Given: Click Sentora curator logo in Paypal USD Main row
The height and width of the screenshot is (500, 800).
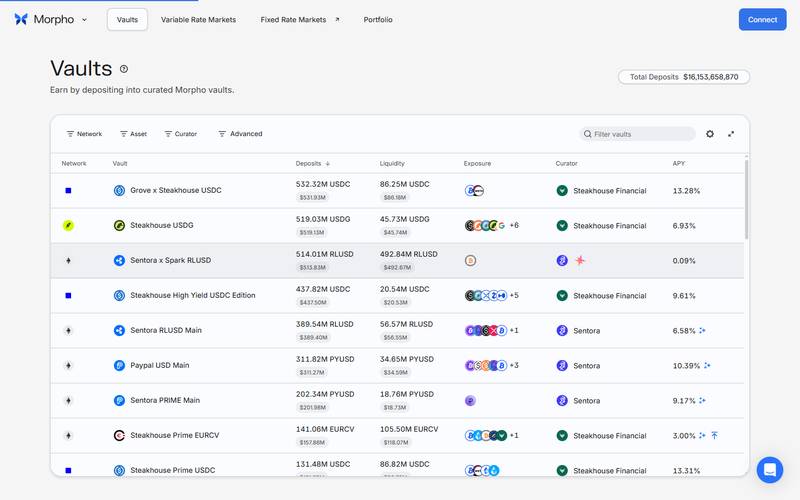Looking at the screenshot, I should click(562, 365).
